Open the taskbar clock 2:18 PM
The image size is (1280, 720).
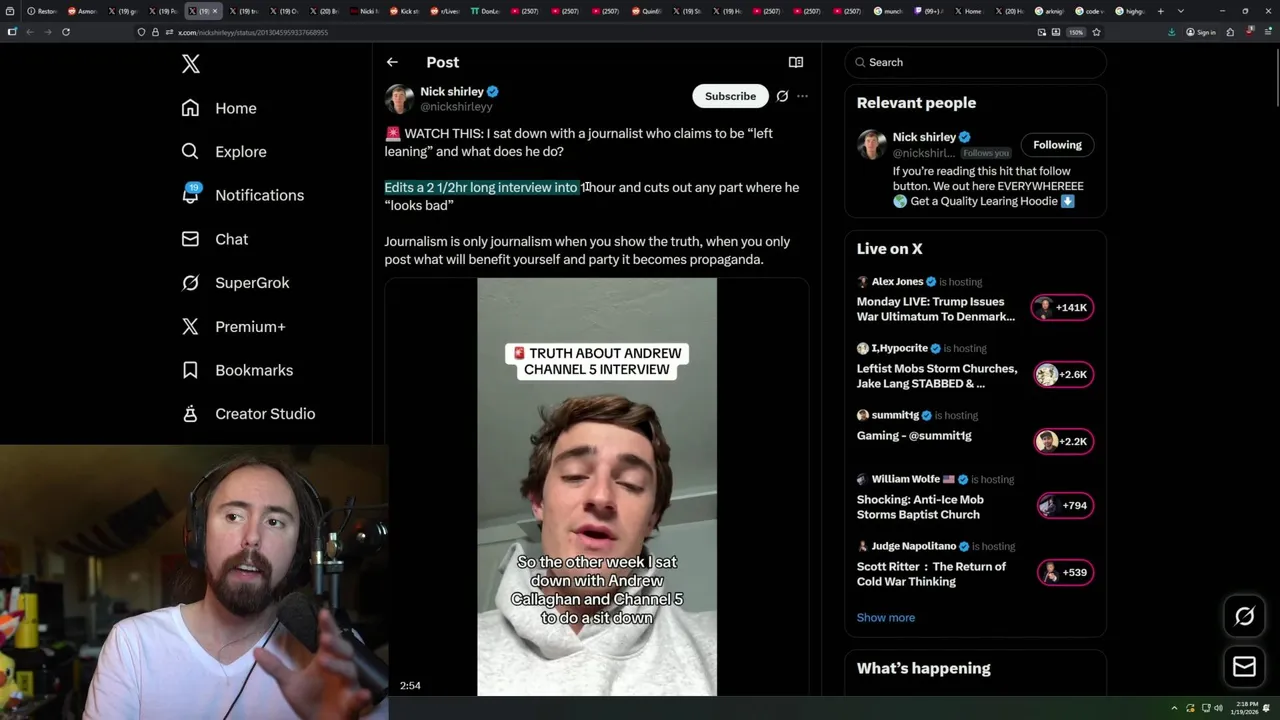1246,708
